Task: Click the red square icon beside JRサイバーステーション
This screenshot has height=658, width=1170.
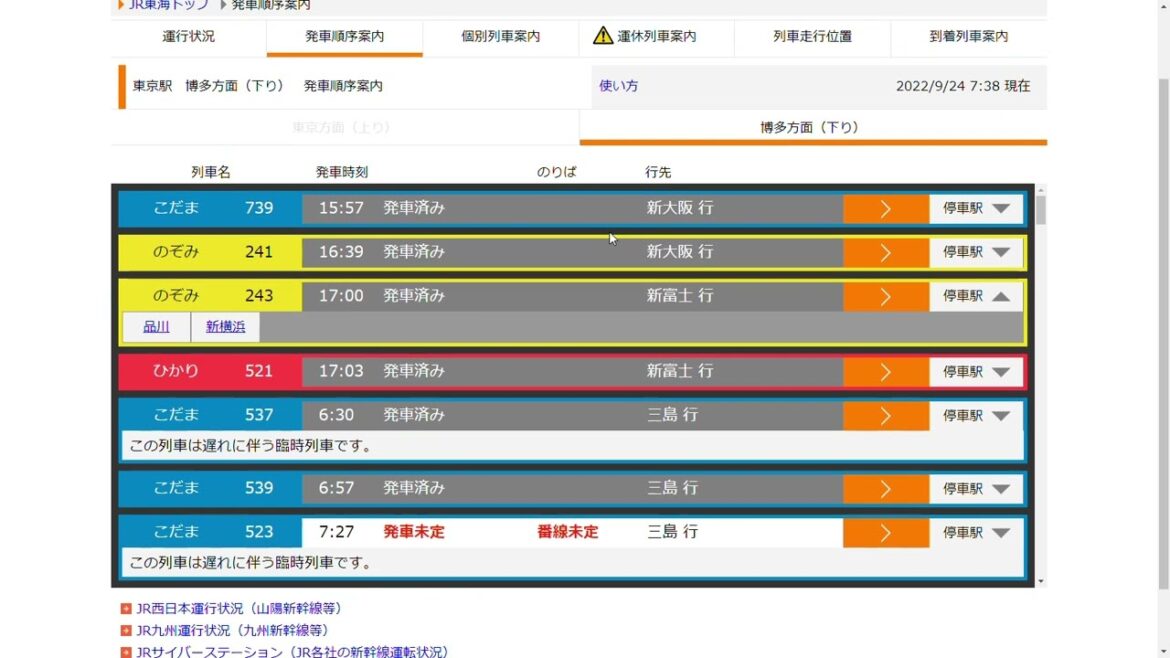Action: coord(125,651)
